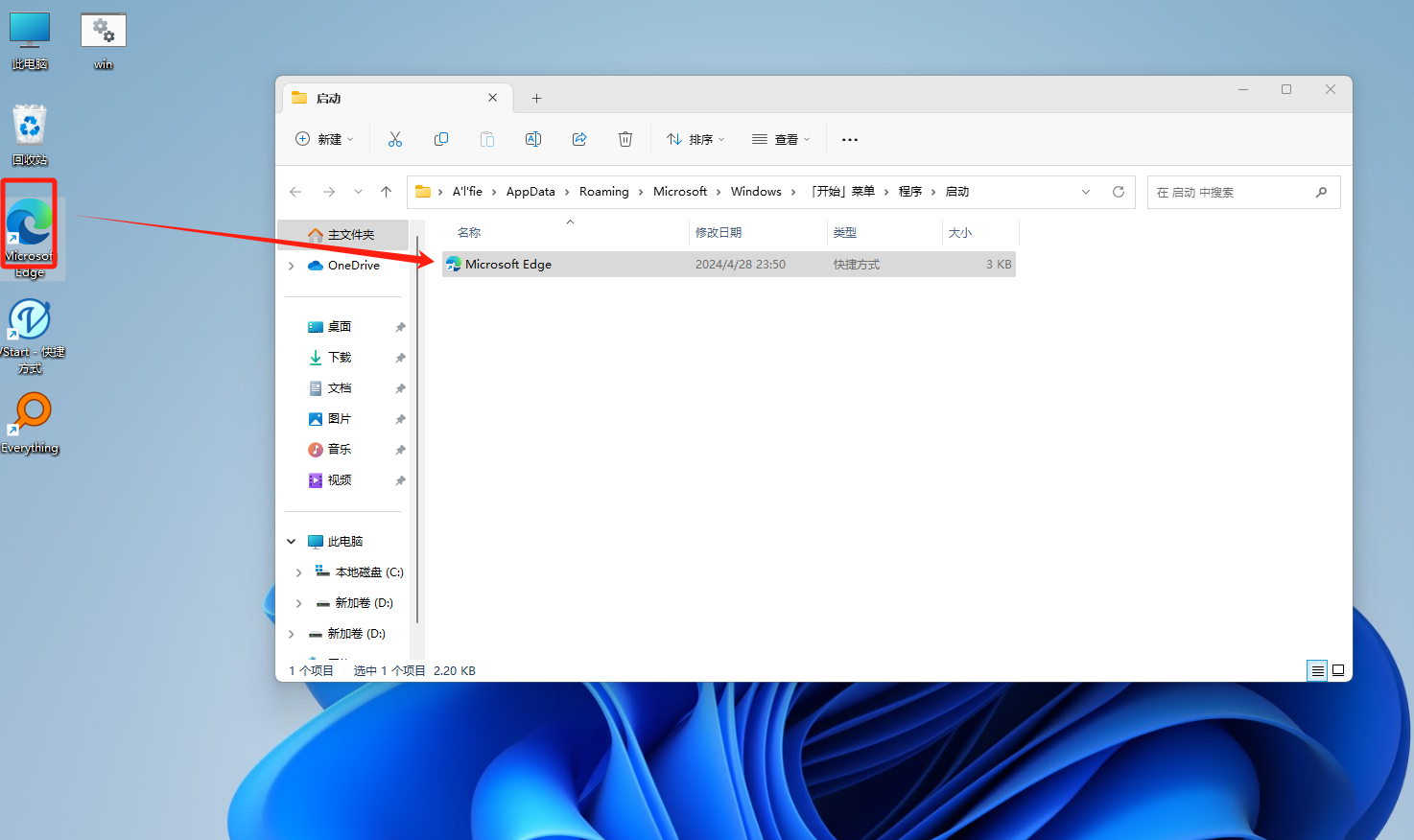The width and height of the screenshot is (1414, 840).
Task: Sort by 名称 column header
Action: 469,233
